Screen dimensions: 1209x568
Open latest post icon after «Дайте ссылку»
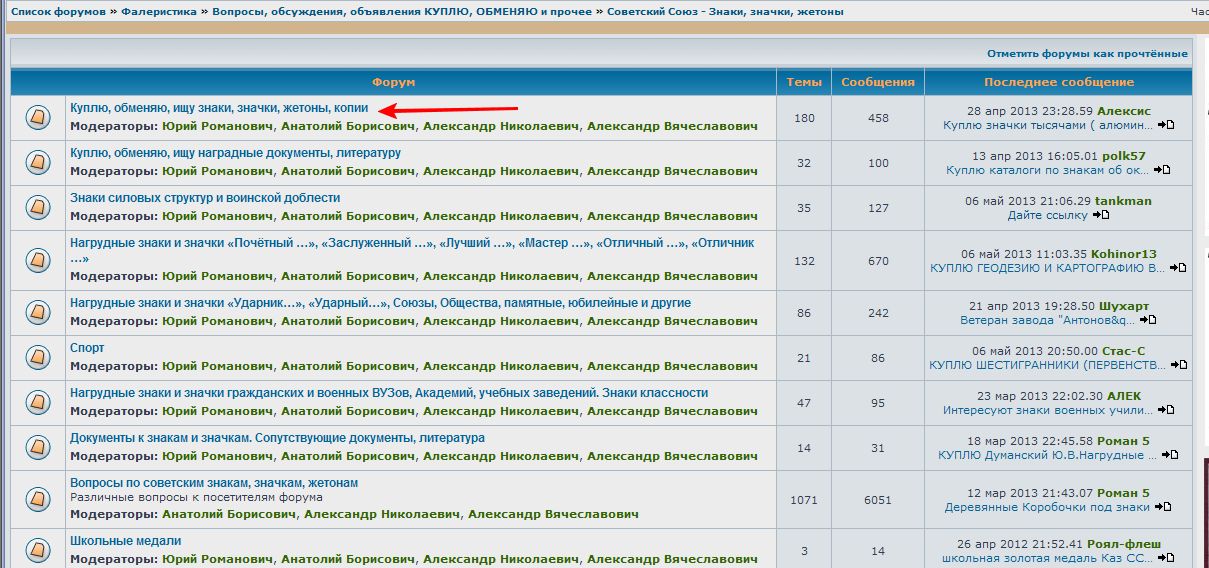click(x=1101, y=215)
